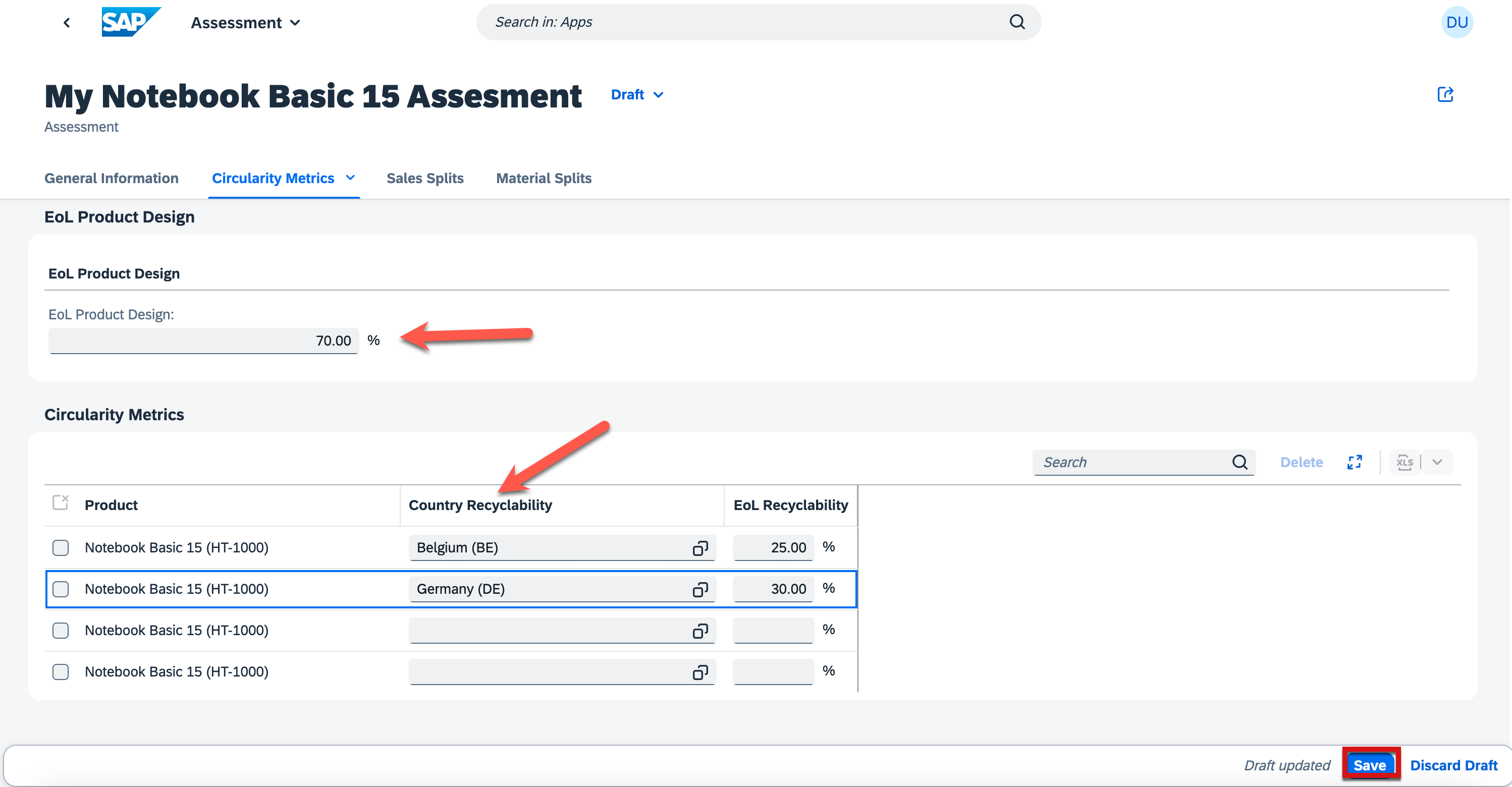The image size is (1512, 787).
Task: Open the Material Splits tab
Action: point(544,178)
